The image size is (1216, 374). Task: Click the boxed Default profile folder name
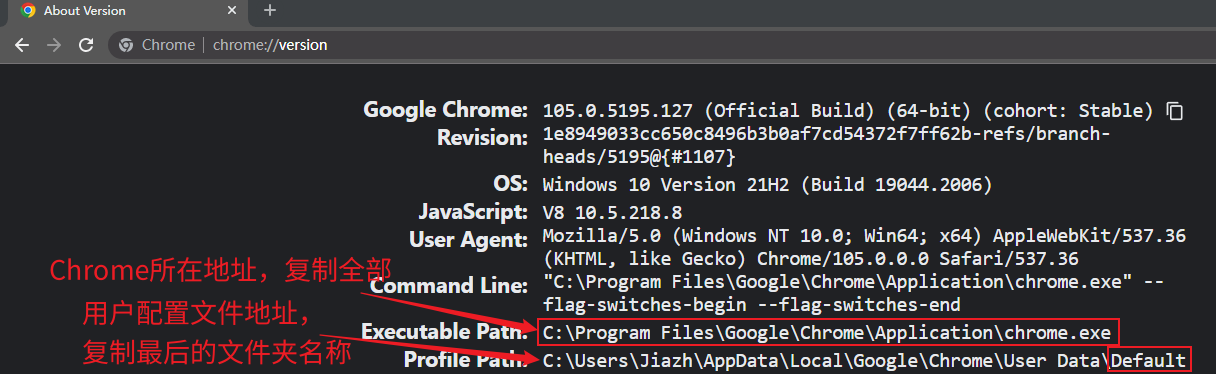[x=1149, y=360]
